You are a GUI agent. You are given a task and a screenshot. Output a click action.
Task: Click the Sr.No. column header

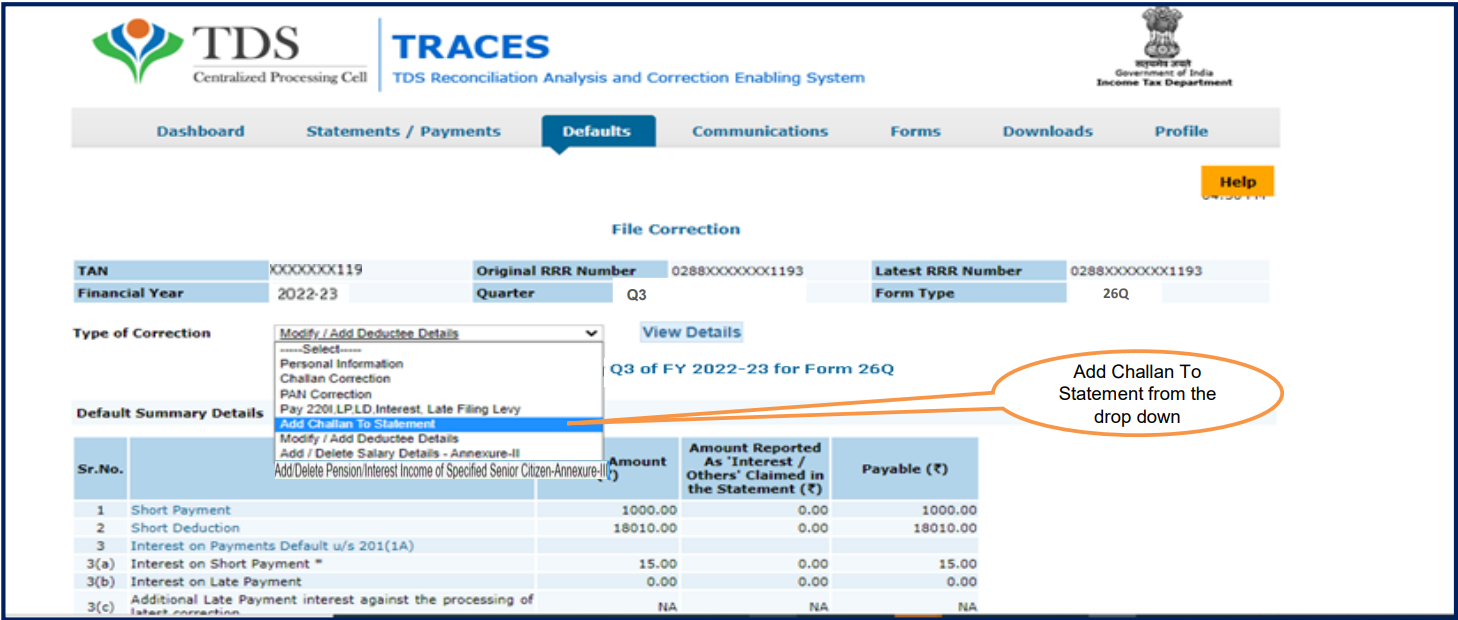(x=100, y=469)
